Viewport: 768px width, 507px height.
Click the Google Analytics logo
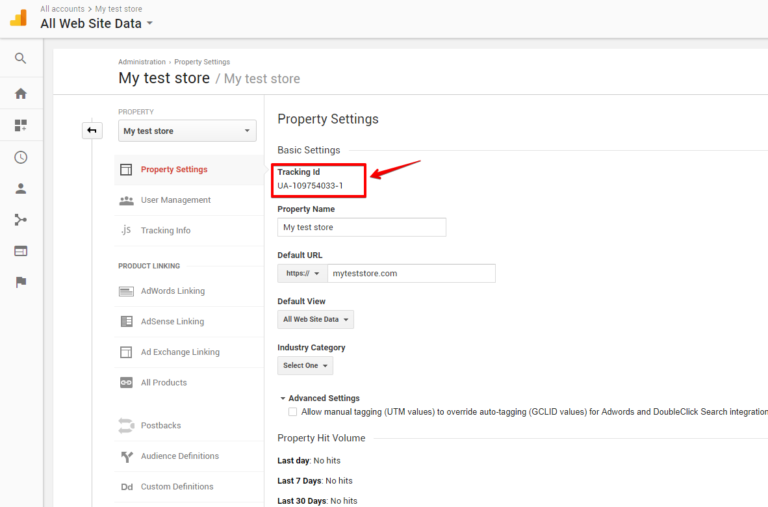pos(19,17)
